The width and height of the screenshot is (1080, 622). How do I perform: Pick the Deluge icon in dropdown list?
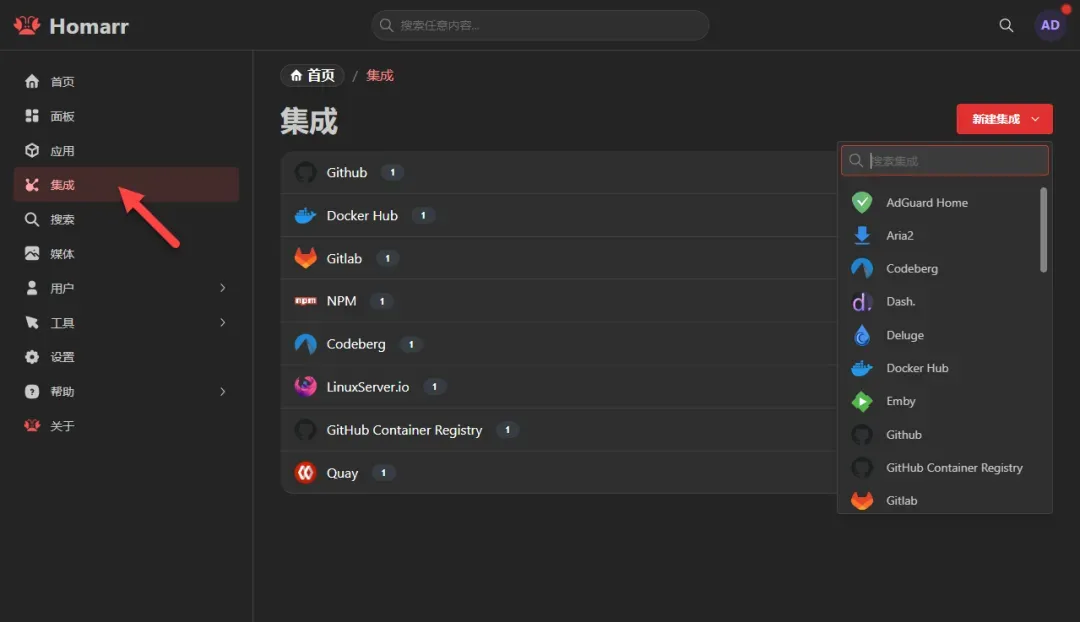point(862,335)
